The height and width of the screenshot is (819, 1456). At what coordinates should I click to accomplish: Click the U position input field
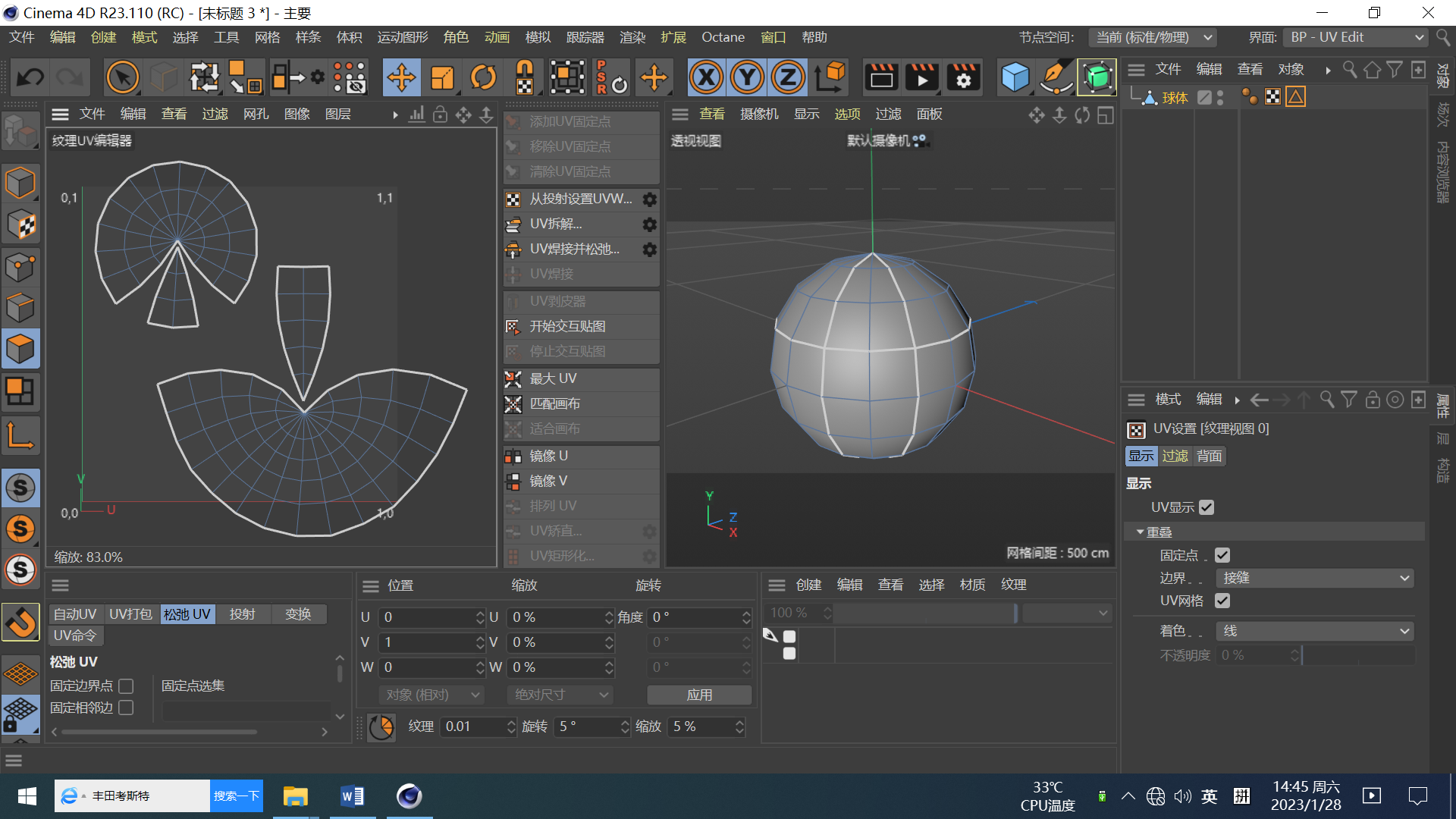(428, 617)
